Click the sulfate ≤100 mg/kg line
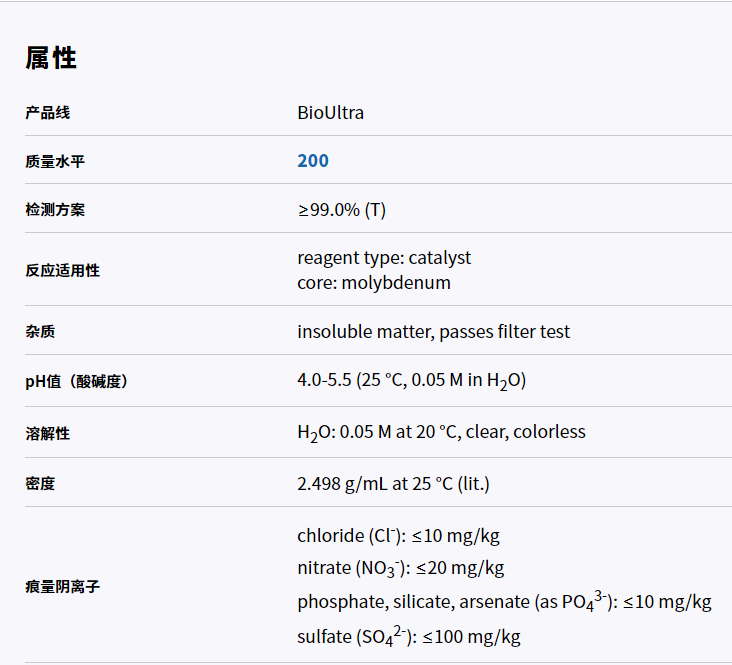This screenshot has height=665, width=732. pyautogui.click(x=408, y=636)
